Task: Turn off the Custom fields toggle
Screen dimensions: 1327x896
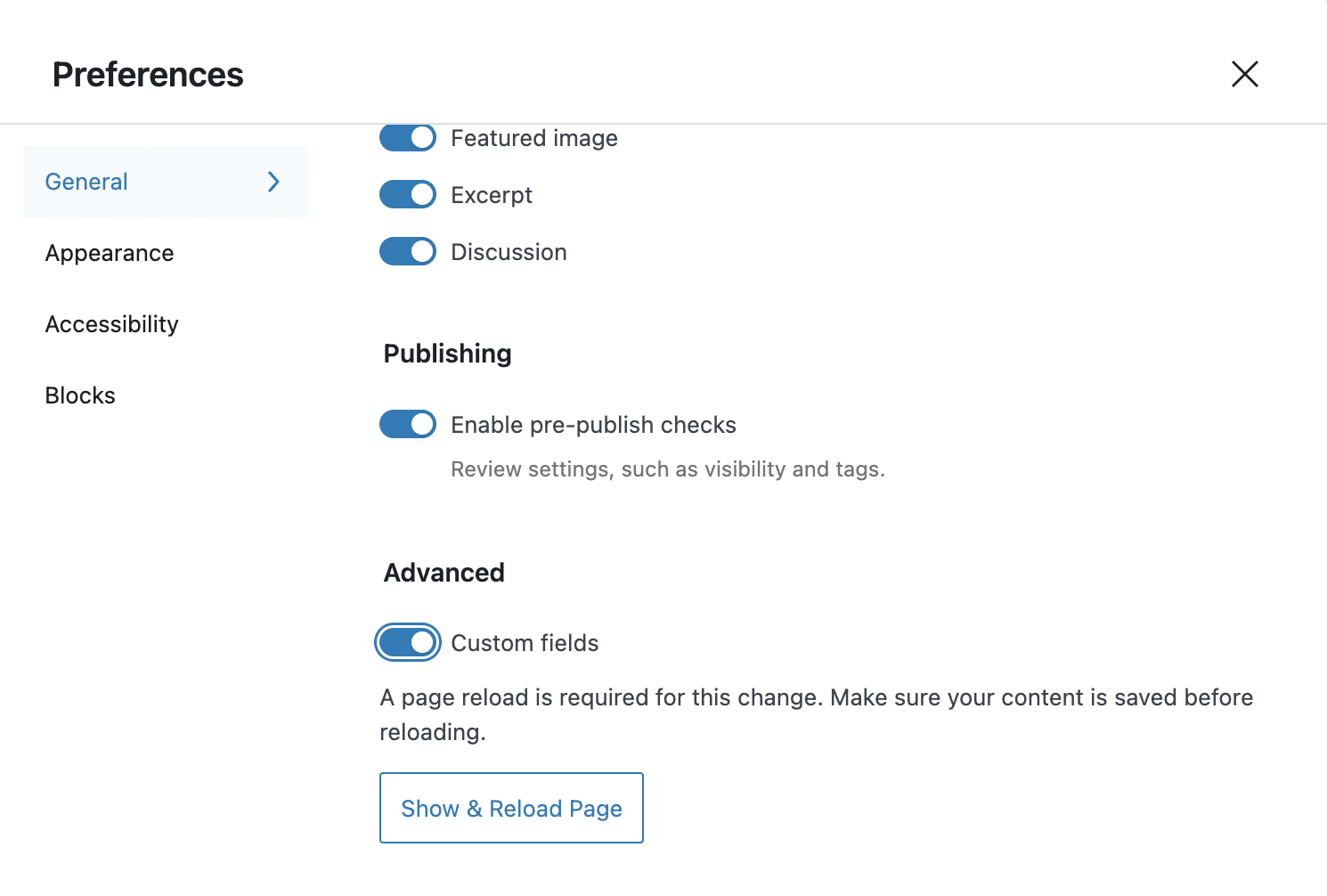Action: click(x=407, y=642)
